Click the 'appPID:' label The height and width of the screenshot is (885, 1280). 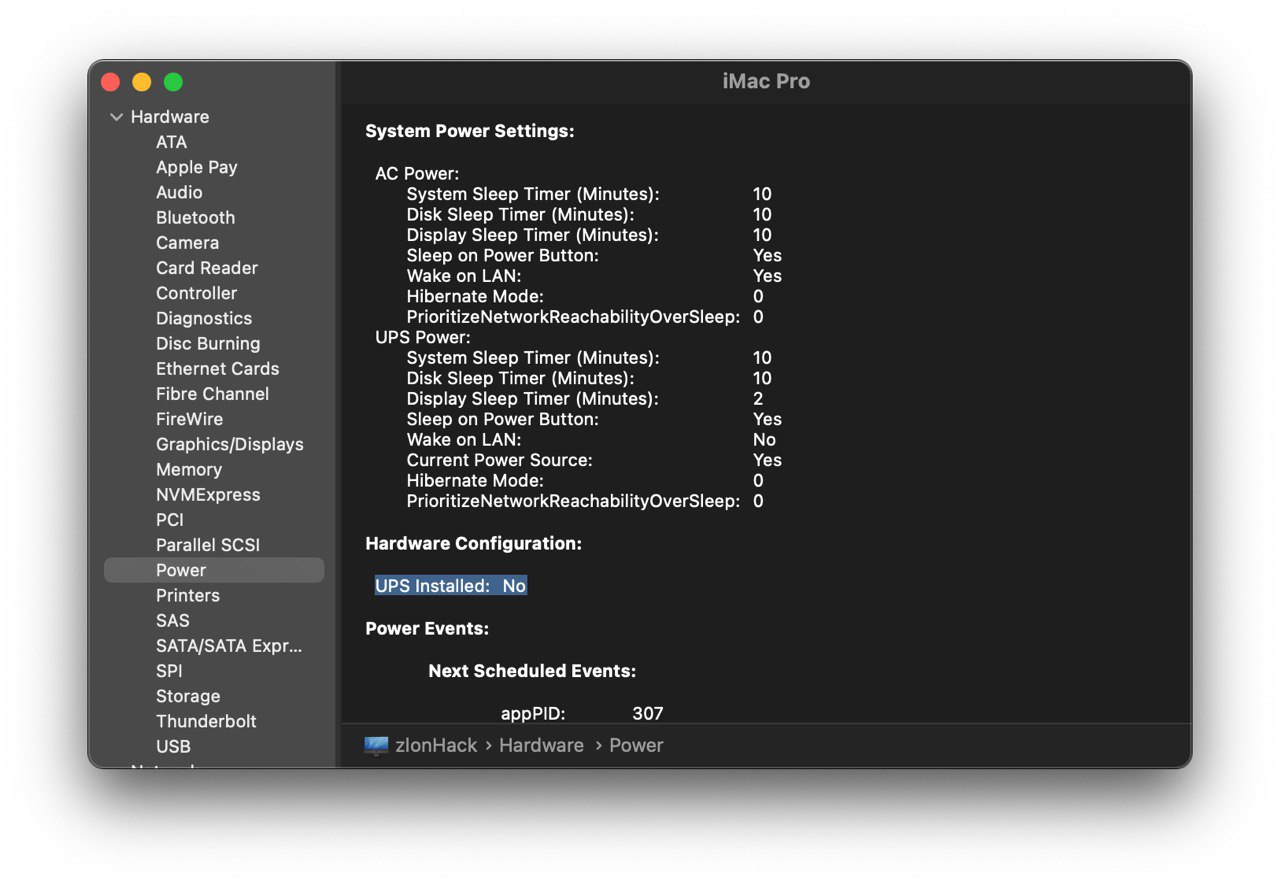[x=533, y=713]
